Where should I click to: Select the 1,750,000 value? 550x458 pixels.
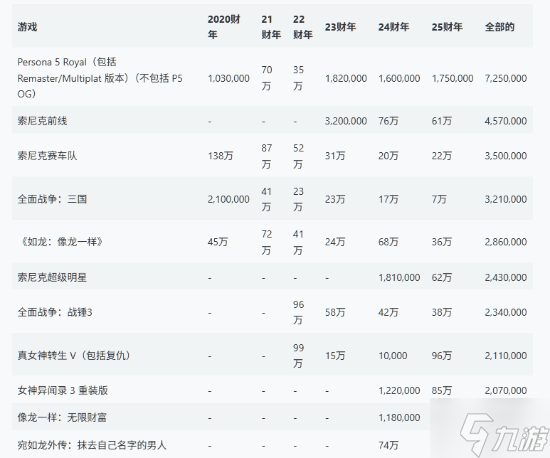pos(452,78)
